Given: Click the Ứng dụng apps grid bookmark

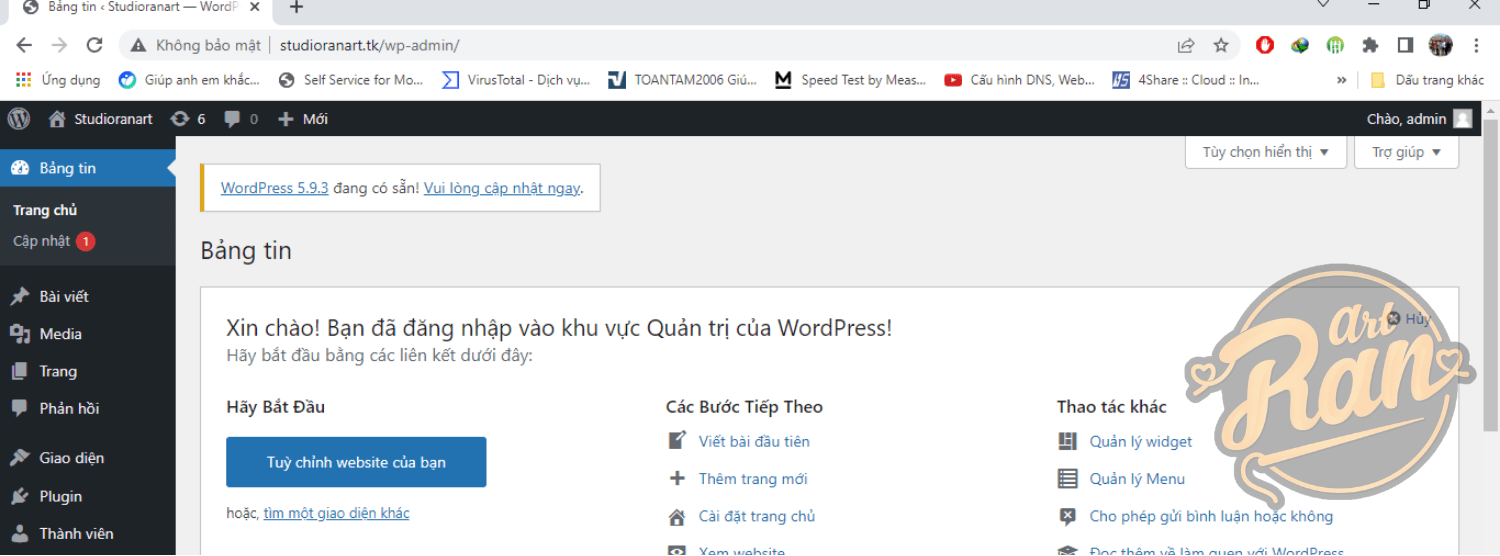Looking at the screenshot, I should pyautogui.click(x=58, y=80).
